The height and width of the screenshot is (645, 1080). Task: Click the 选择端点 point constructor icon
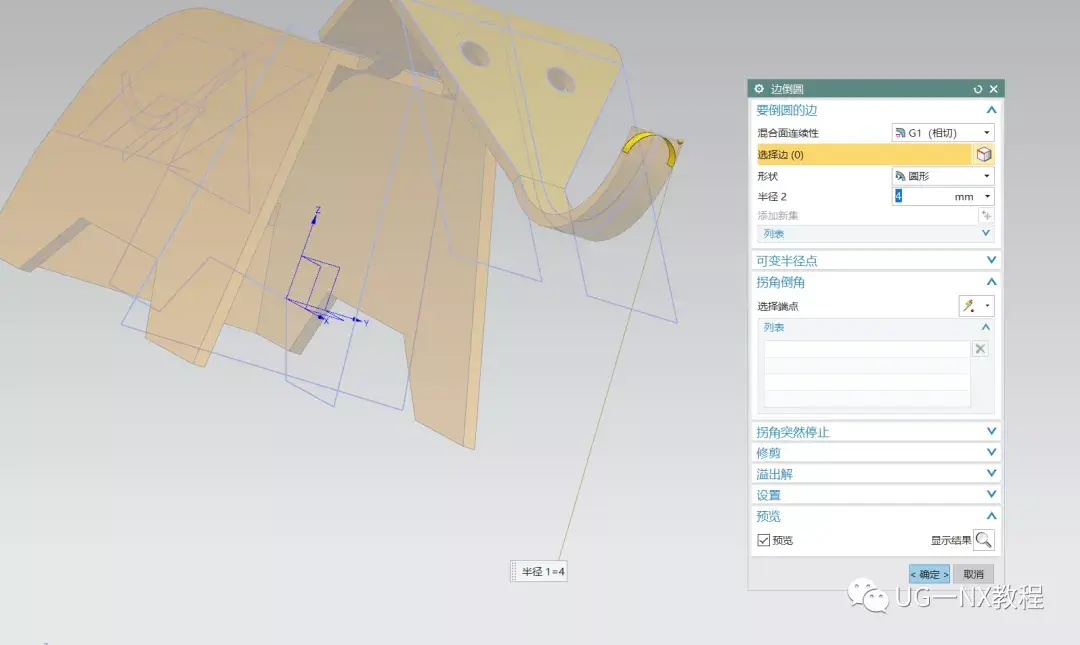pos(969,306)
